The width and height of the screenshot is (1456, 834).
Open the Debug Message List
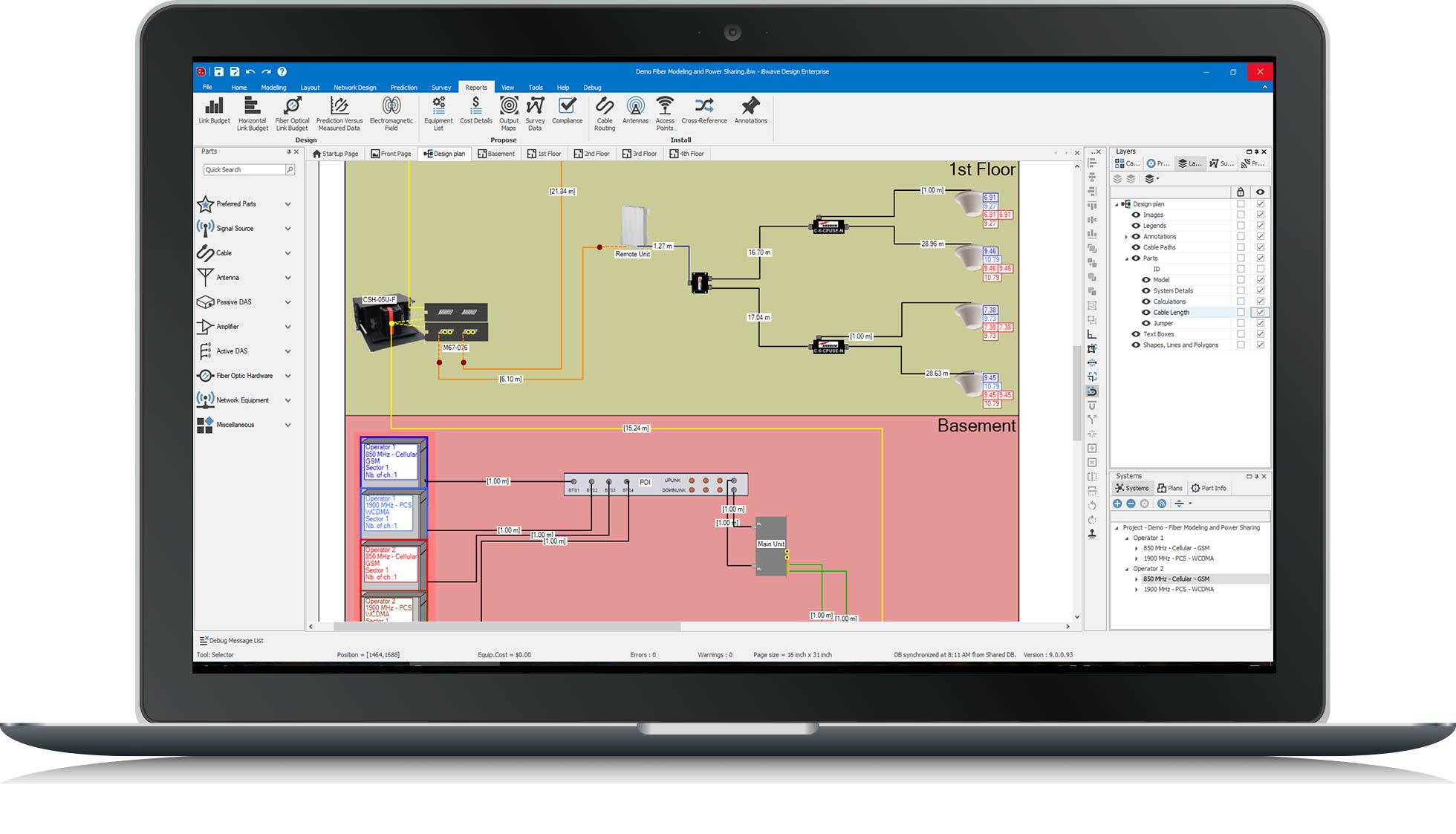(231, 640)
